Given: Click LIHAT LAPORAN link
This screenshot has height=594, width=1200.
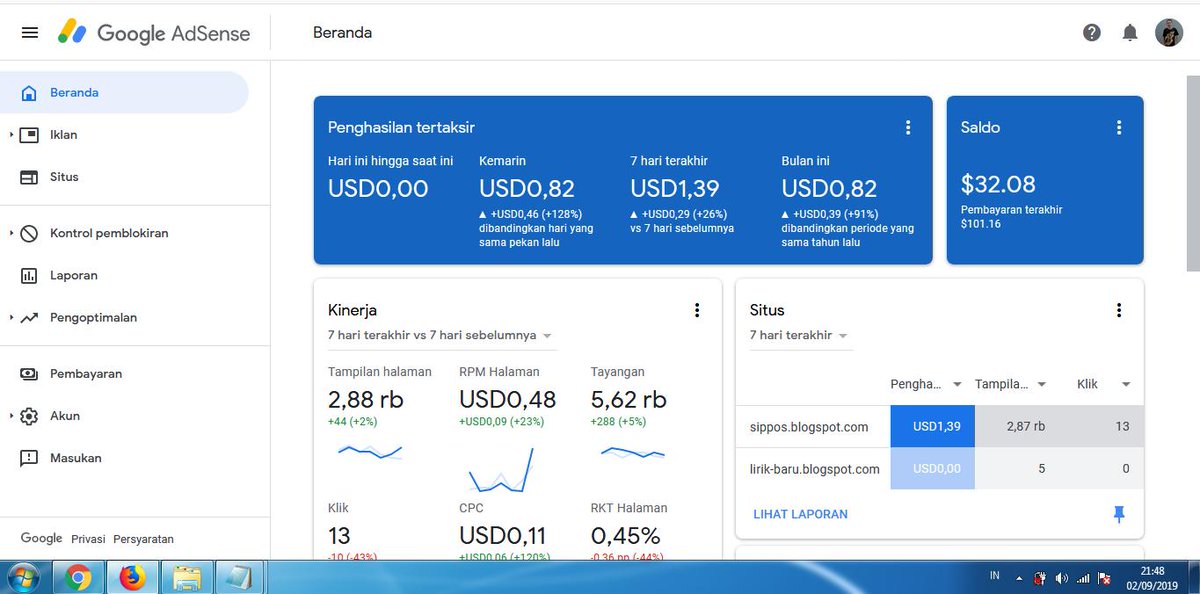Looking at the screenshot, I should [x=800, y=514].
